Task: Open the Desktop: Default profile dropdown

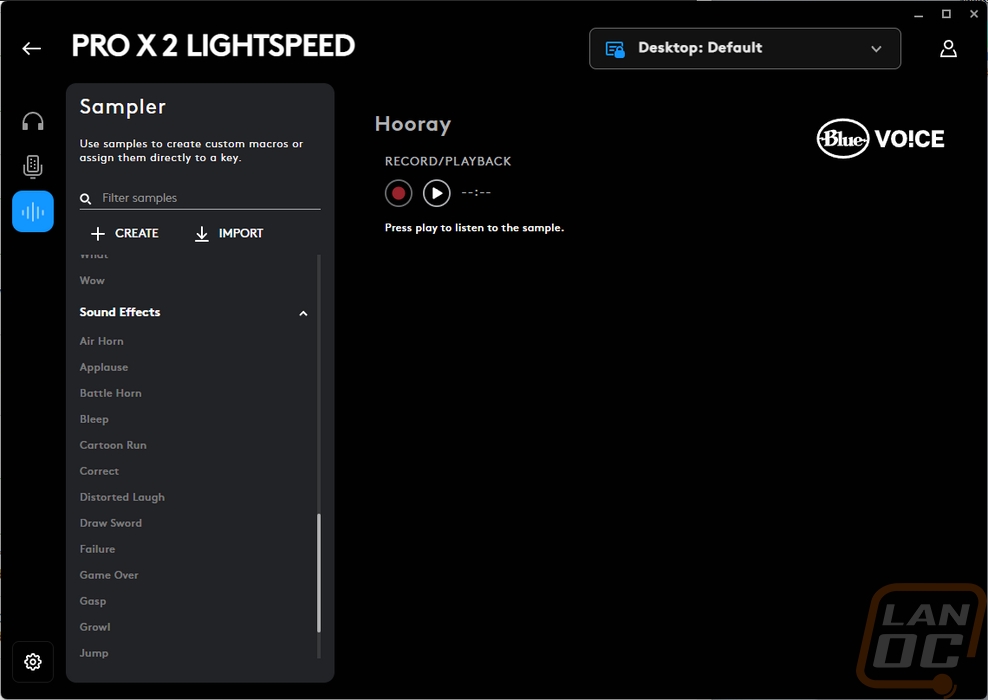Action: tap(745, 49)
